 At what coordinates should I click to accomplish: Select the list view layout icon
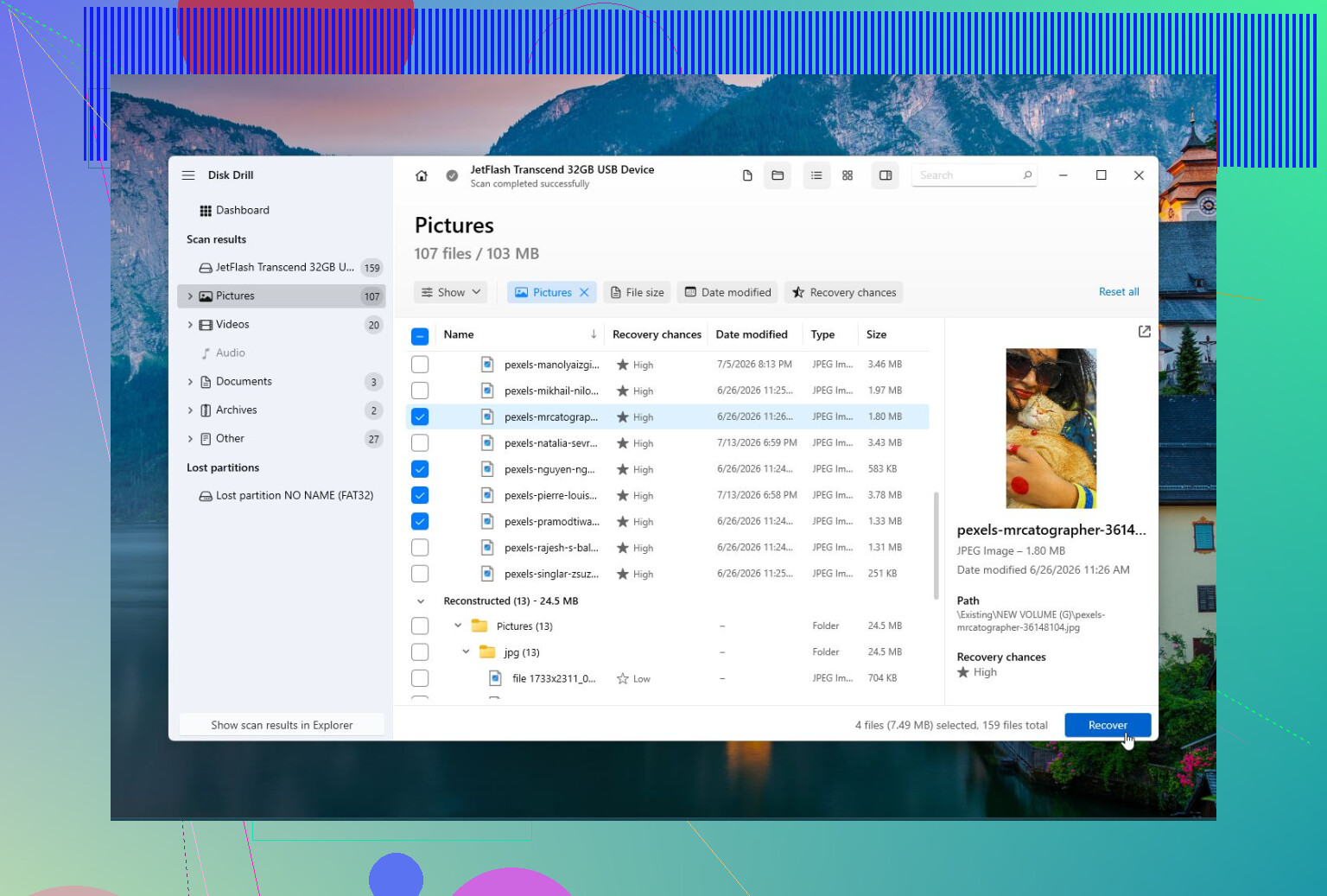[x=816, y=175]
